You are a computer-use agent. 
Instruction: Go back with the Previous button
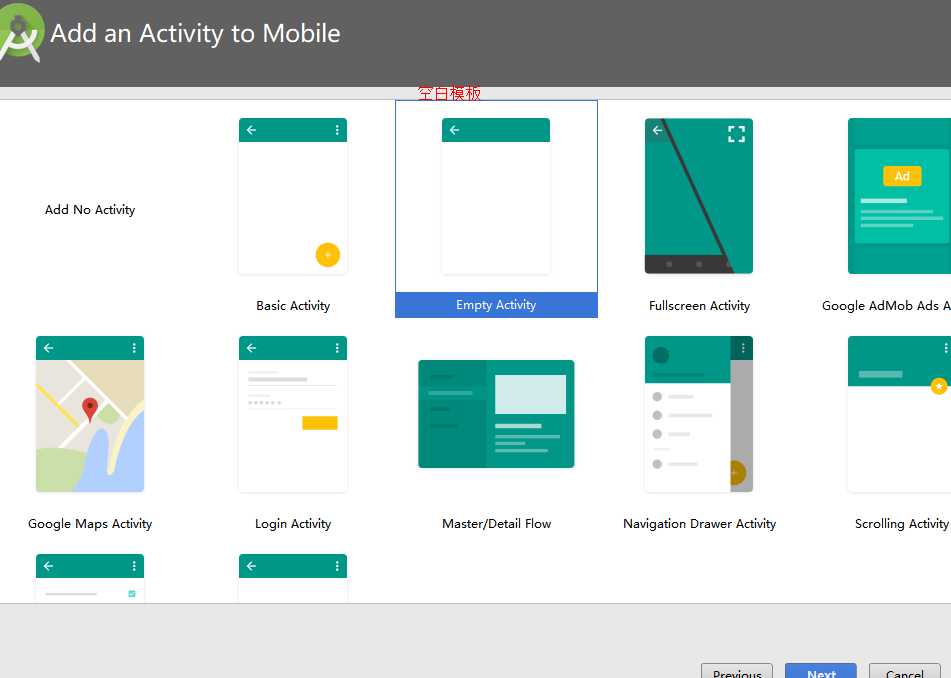tap(737, 671)
